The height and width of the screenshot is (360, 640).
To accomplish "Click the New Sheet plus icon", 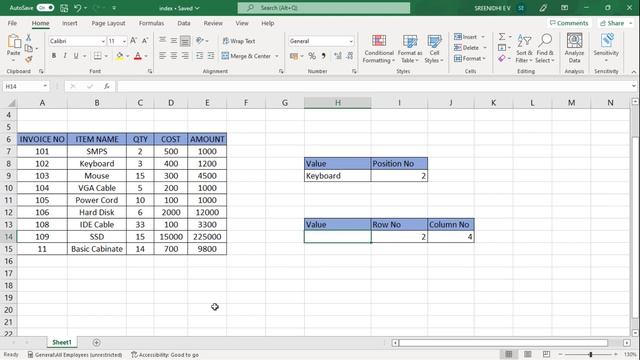I will pos(96,342).
